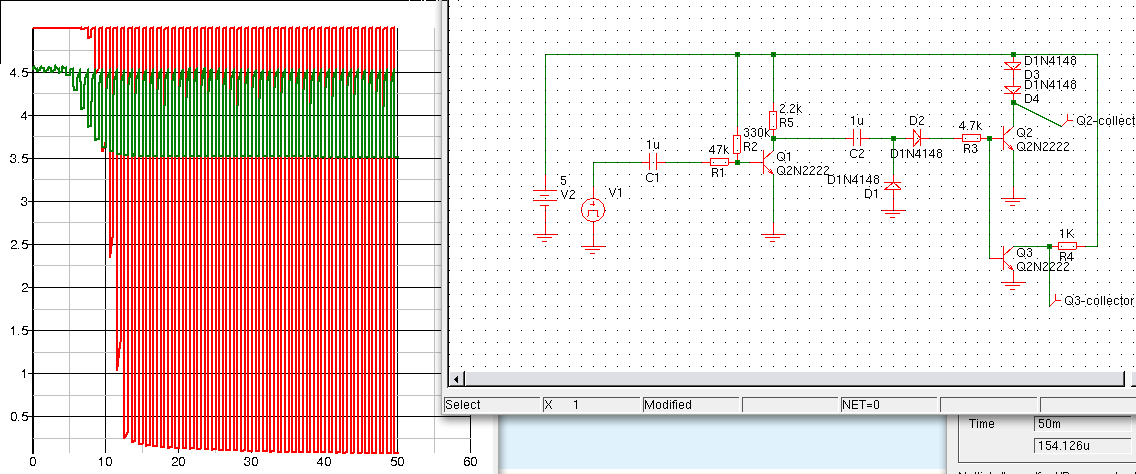This screenshot has width=1136, height=474.
Task: Select the 1K resistor R4
Action: pos(1067,245)
